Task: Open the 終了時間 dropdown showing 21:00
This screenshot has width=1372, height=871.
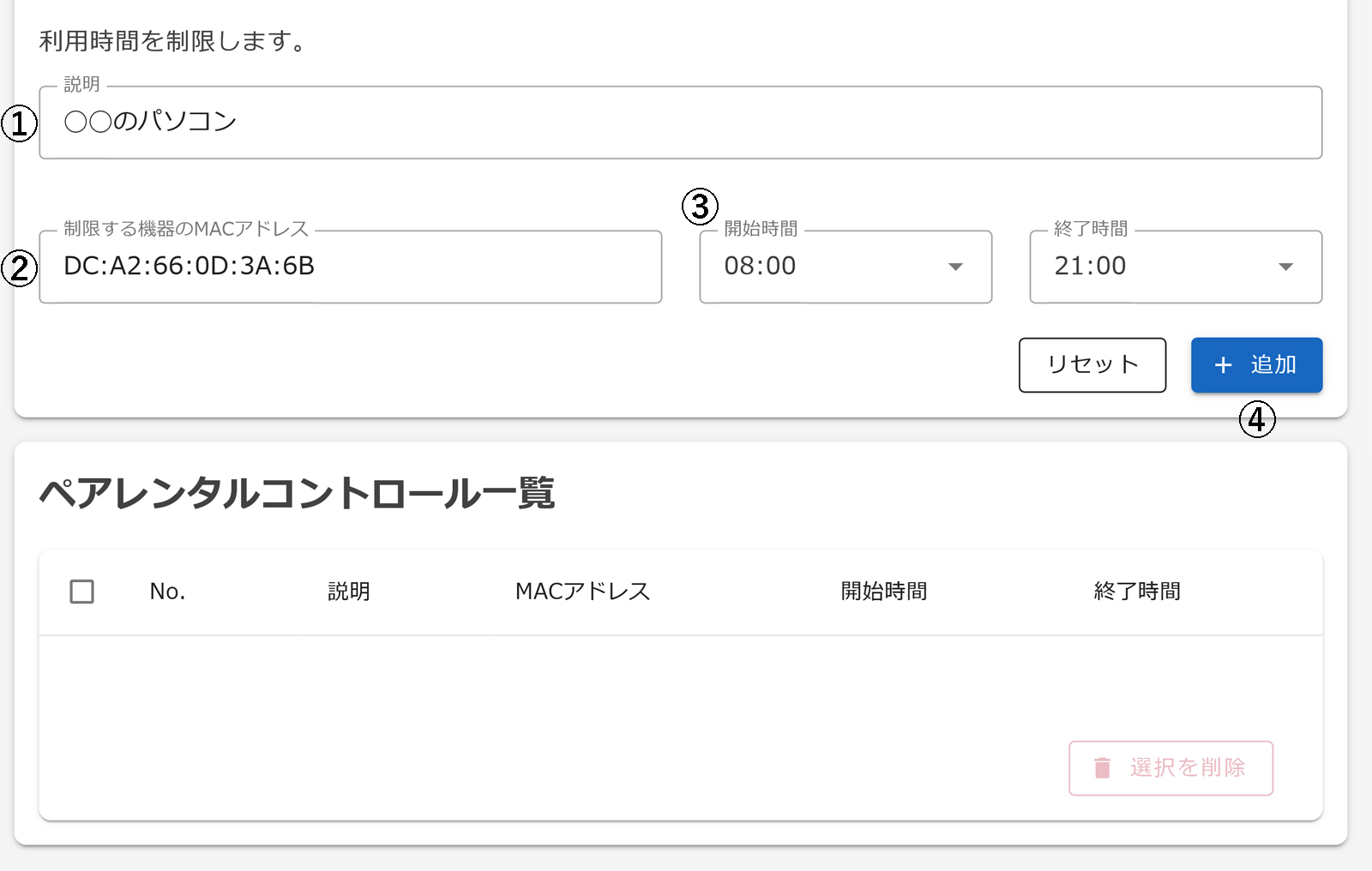Action: click(x=1153, y=267)
